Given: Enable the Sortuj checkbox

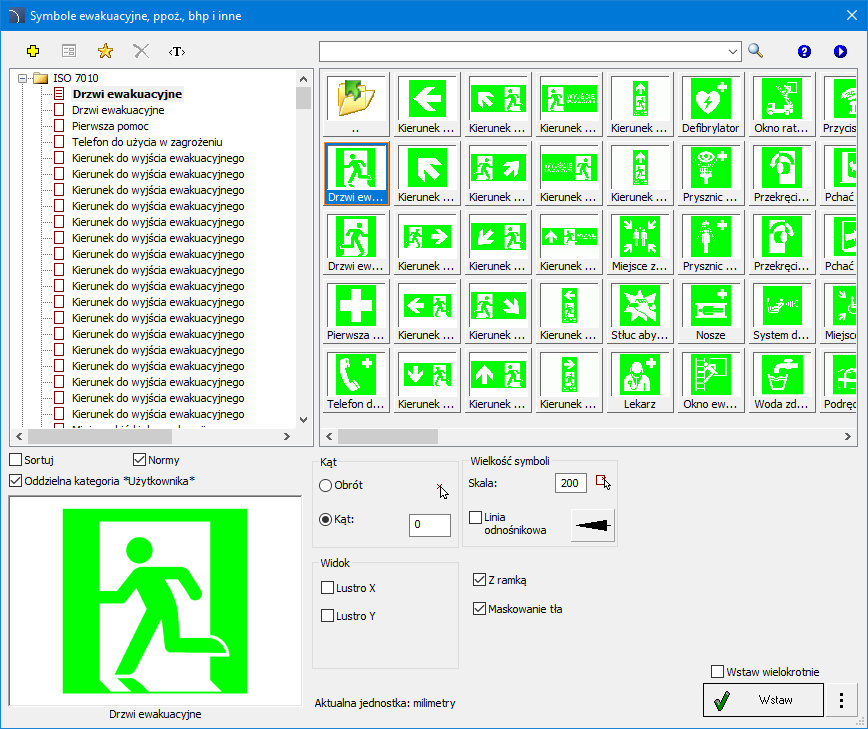Looking at the screenshot, I should point(15,460).
